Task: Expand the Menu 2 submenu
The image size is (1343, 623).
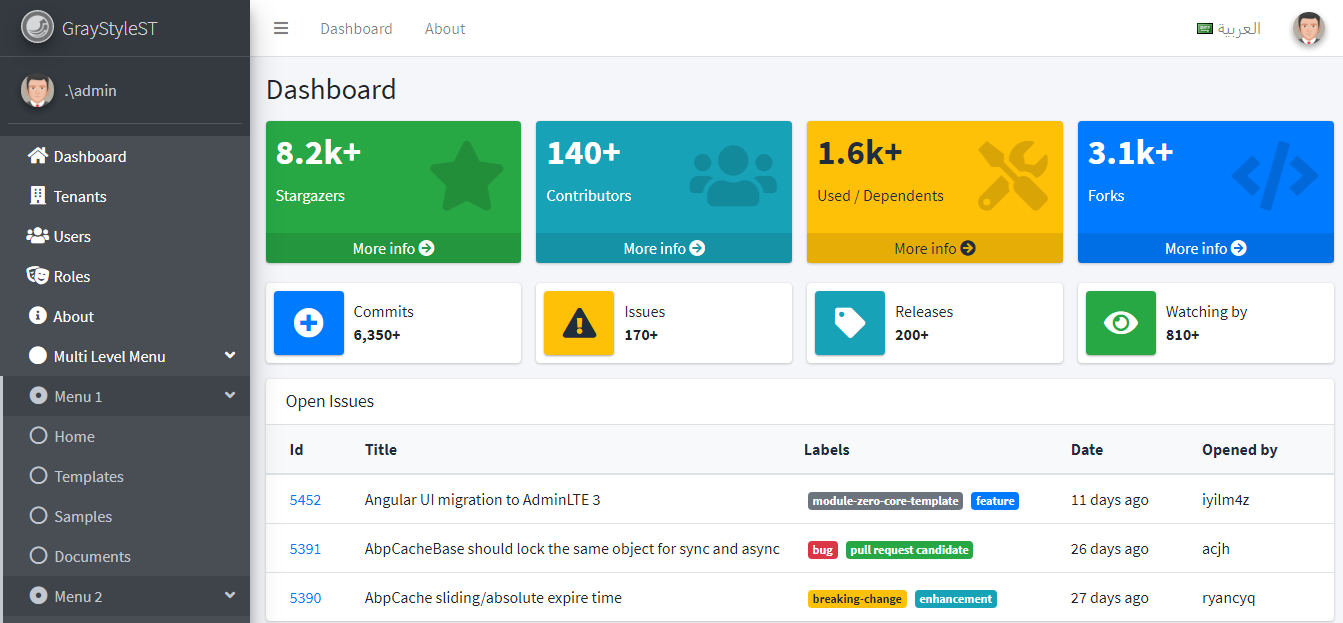Action: [229, 596]
